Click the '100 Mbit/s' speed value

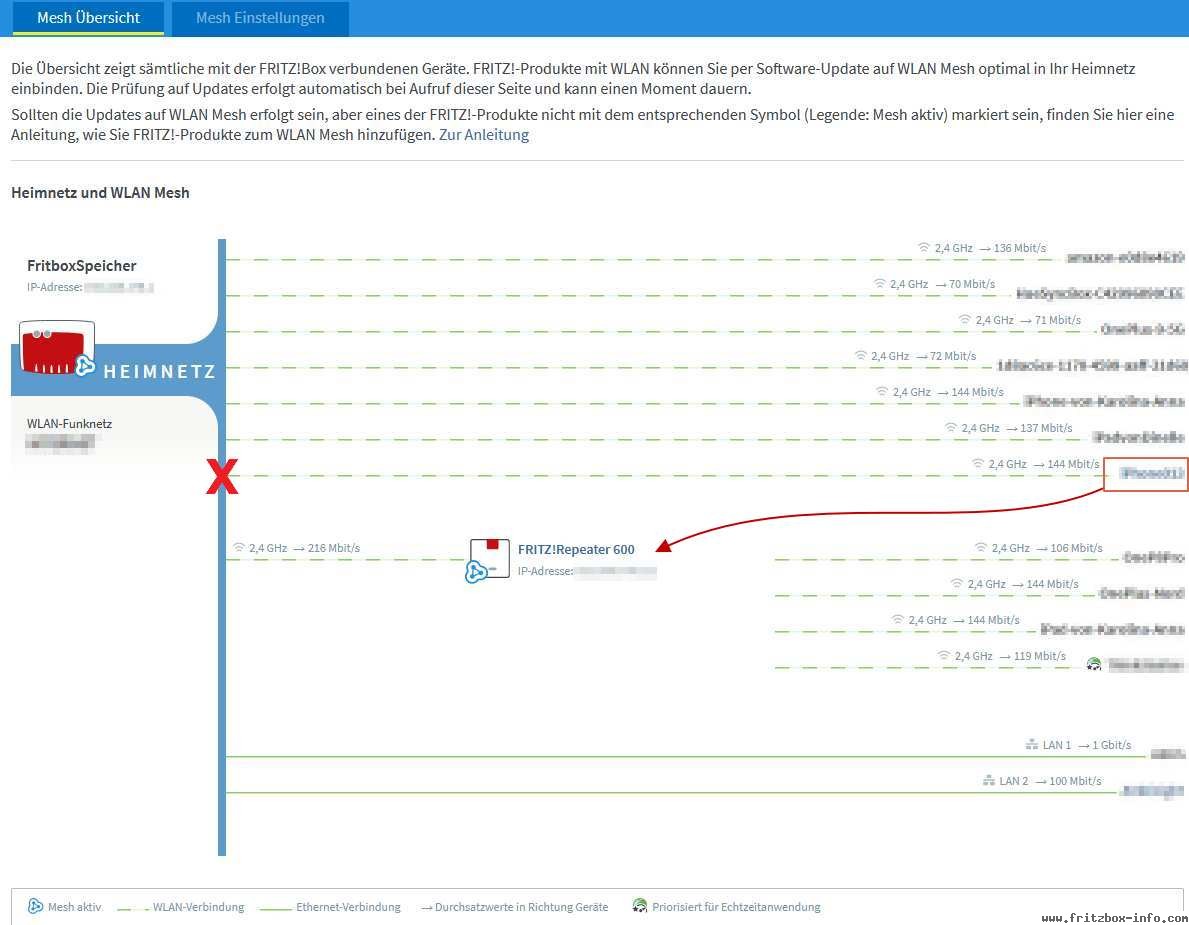[x=1075, y=780]
